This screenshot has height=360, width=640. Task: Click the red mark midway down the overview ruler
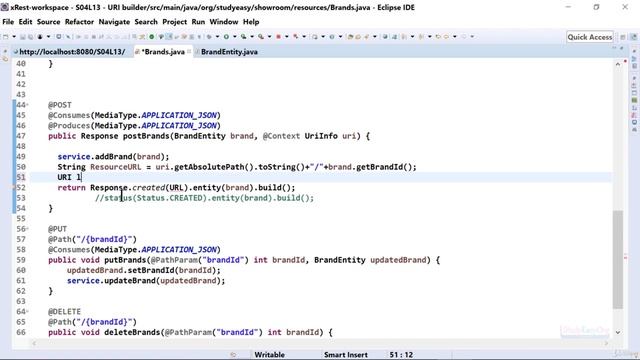click(x=625, y=258)
